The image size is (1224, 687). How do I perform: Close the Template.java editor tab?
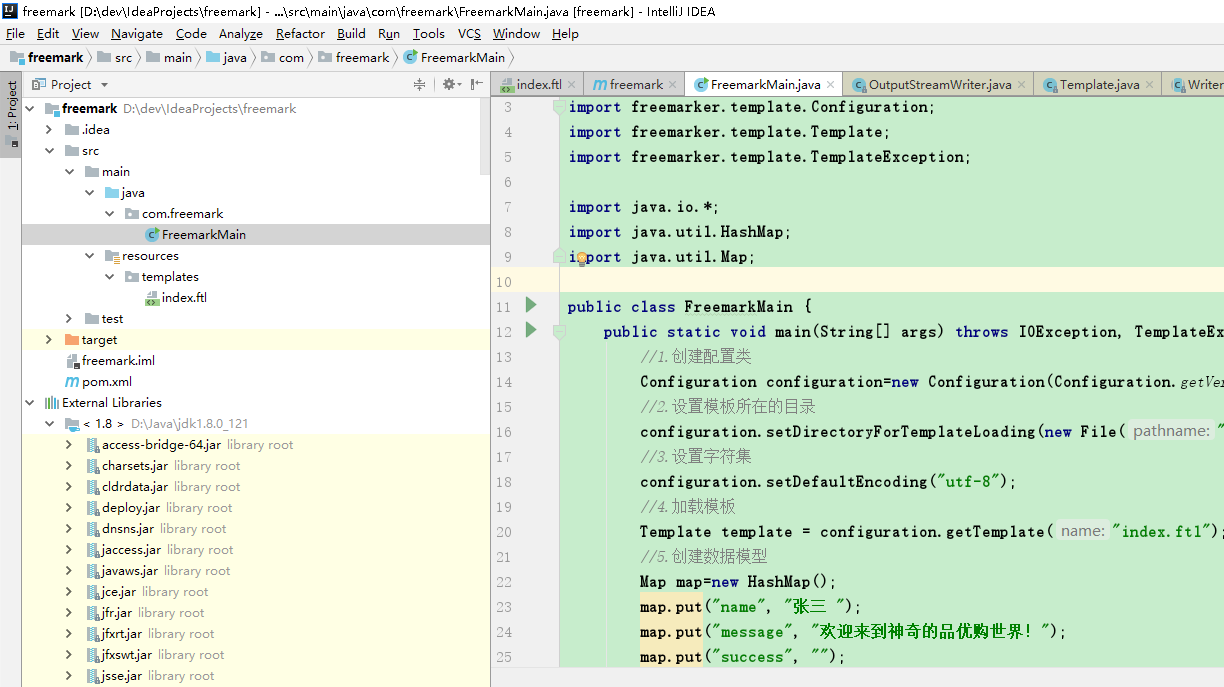click(x=1150, y=85)
